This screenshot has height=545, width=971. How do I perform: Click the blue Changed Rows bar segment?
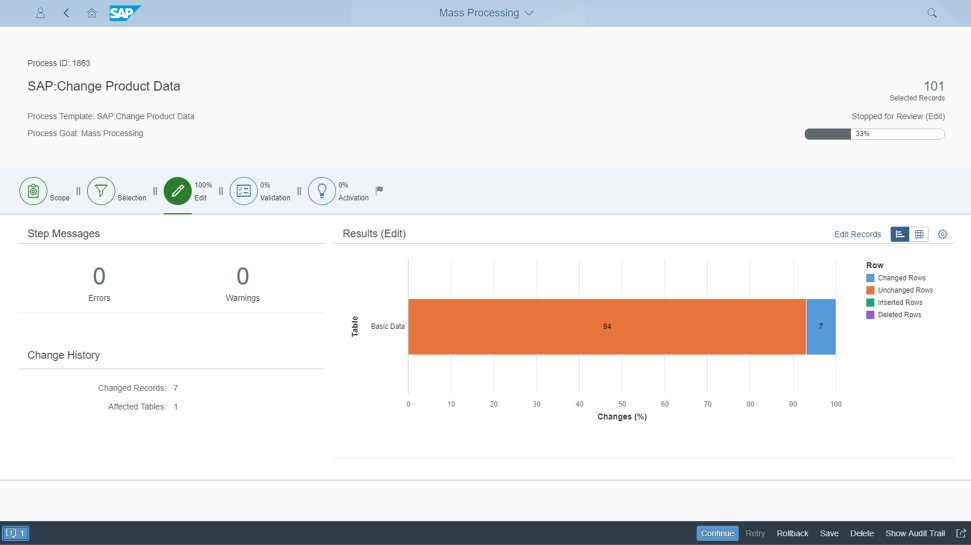tap(821, 326)
